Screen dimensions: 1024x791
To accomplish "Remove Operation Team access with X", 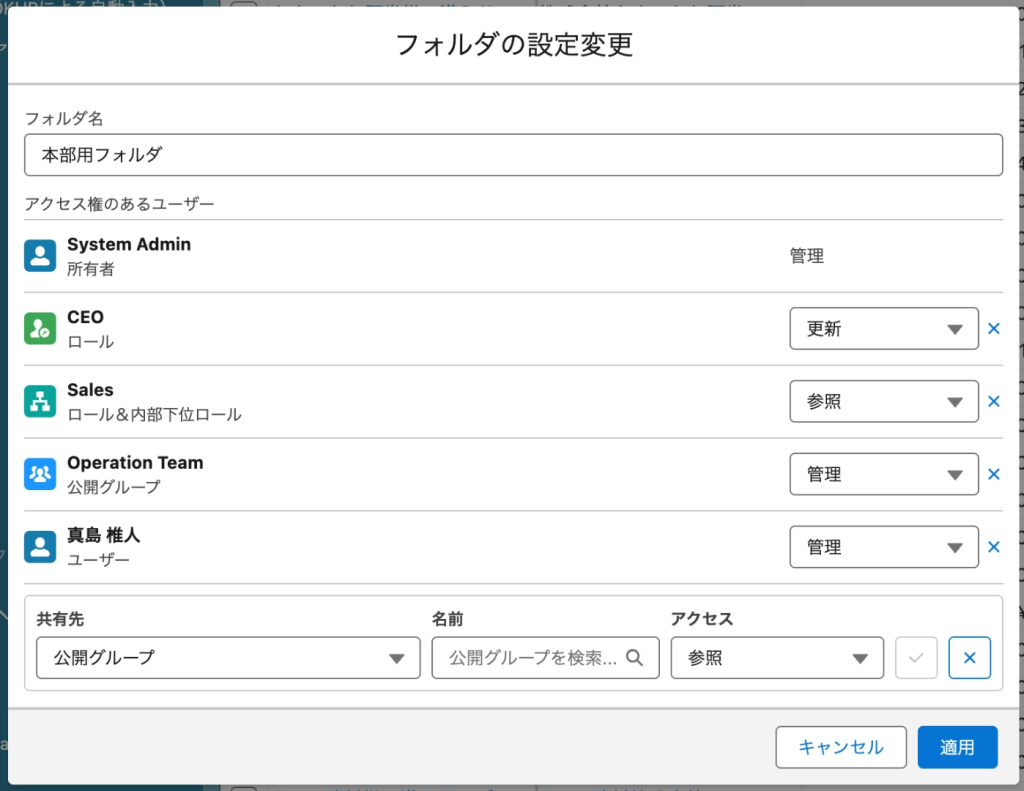I will (x=993, y=474).
